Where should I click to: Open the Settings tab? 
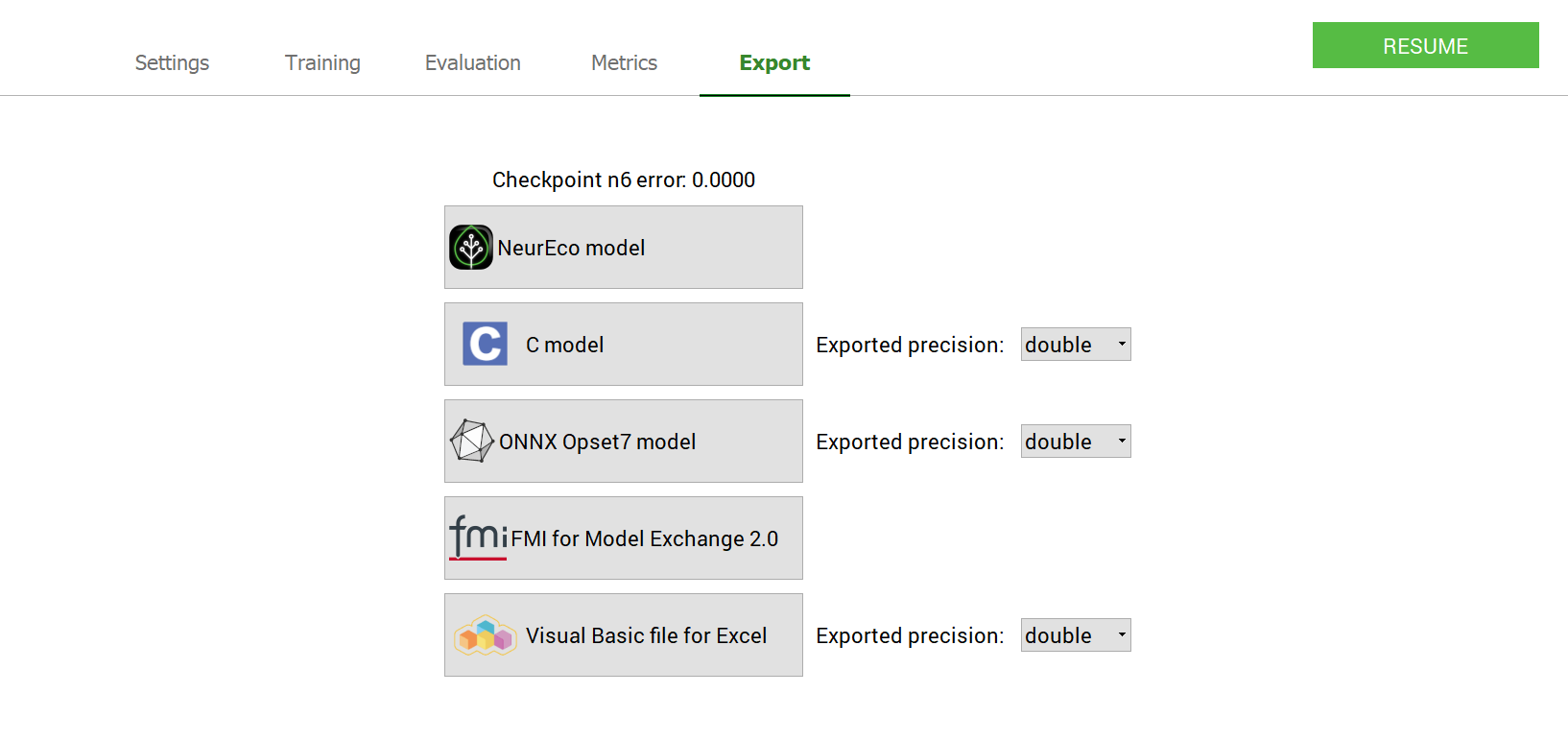[172, 62]
